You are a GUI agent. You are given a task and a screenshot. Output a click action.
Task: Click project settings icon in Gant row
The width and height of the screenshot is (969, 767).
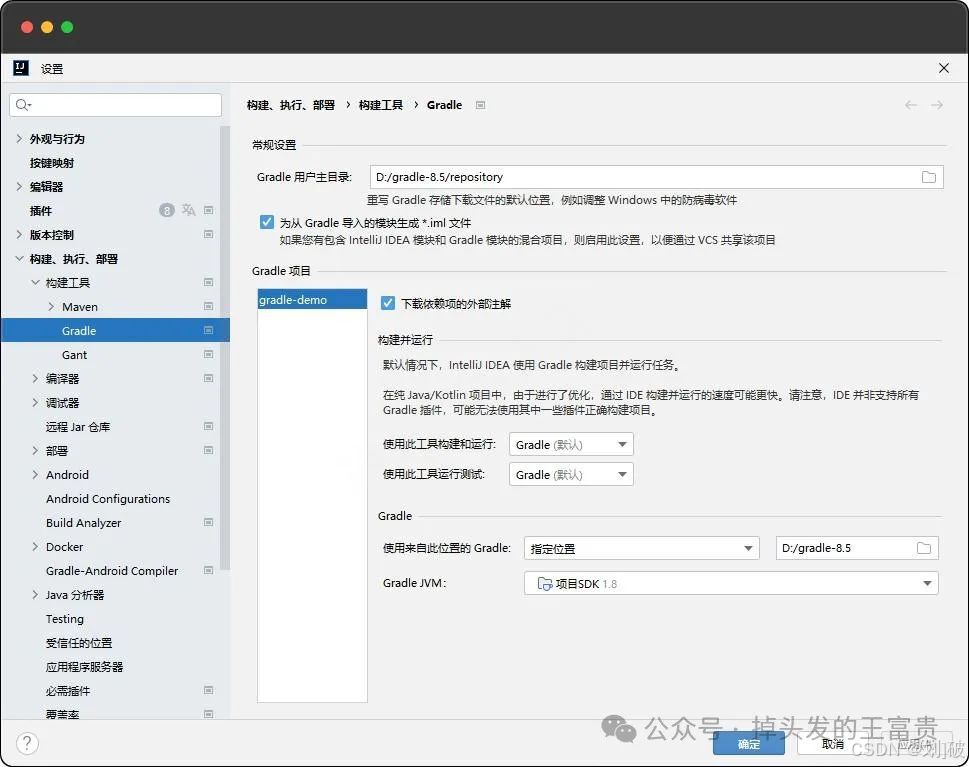pos(209,355)
